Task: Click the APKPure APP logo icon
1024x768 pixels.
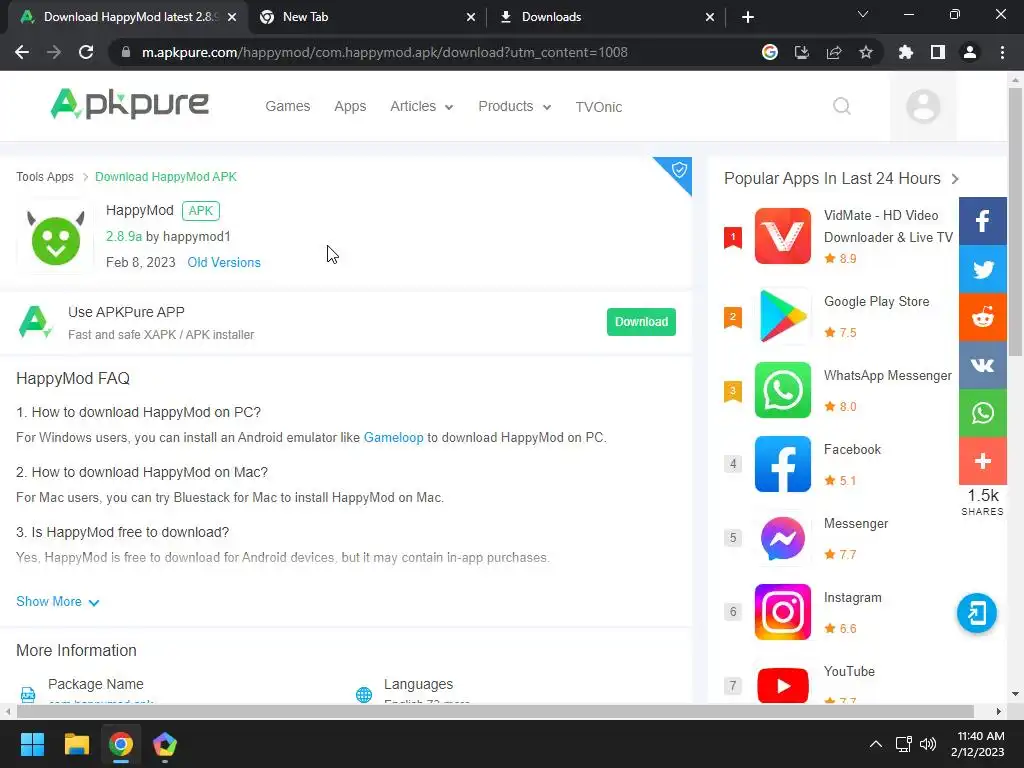Action: pyautogui.click(x=35, y=322)
